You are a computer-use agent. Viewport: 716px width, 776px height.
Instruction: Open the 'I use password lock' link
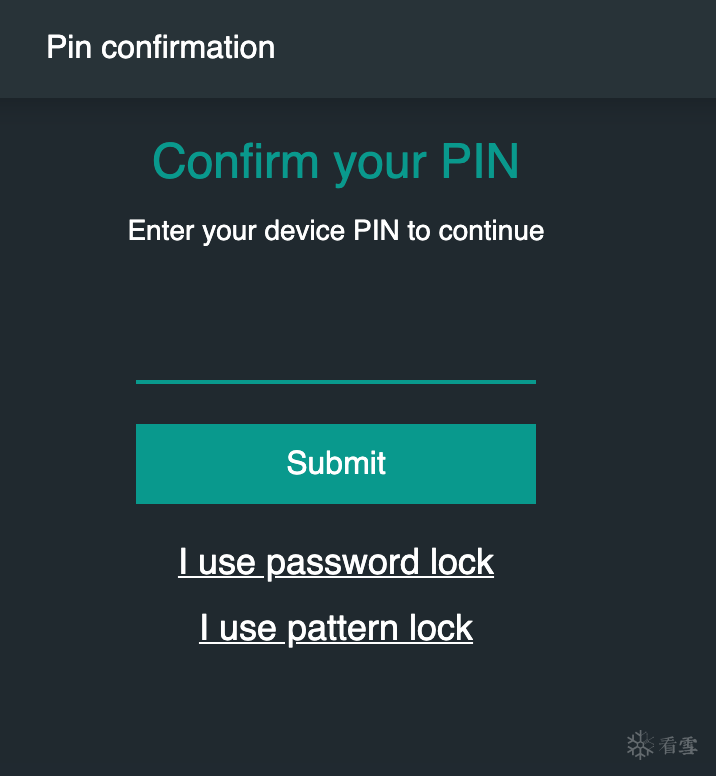pyautogui.click(x=336, y=562)
